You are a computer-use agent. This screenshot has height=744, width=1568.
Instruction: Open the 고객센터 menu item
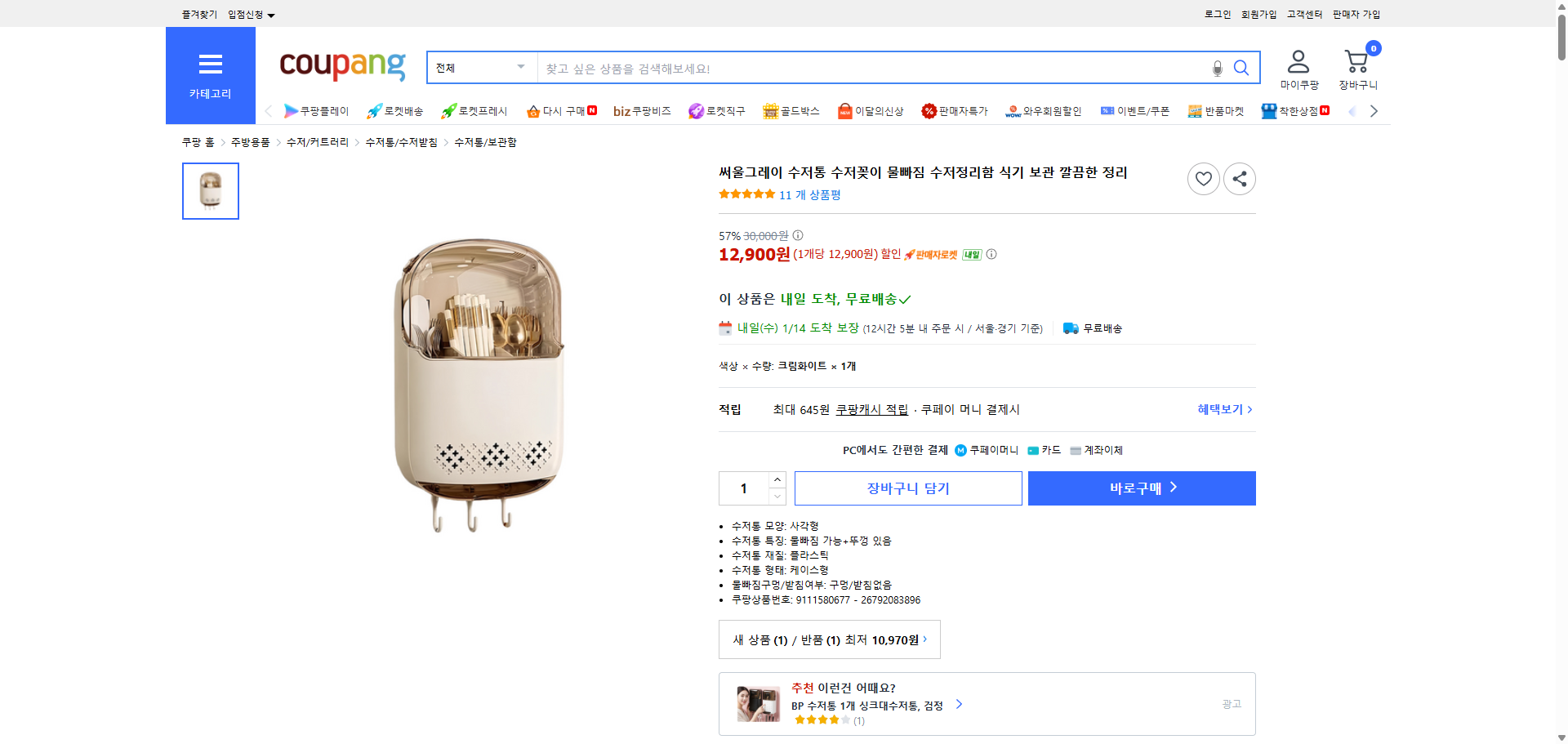pos(1303,14)
